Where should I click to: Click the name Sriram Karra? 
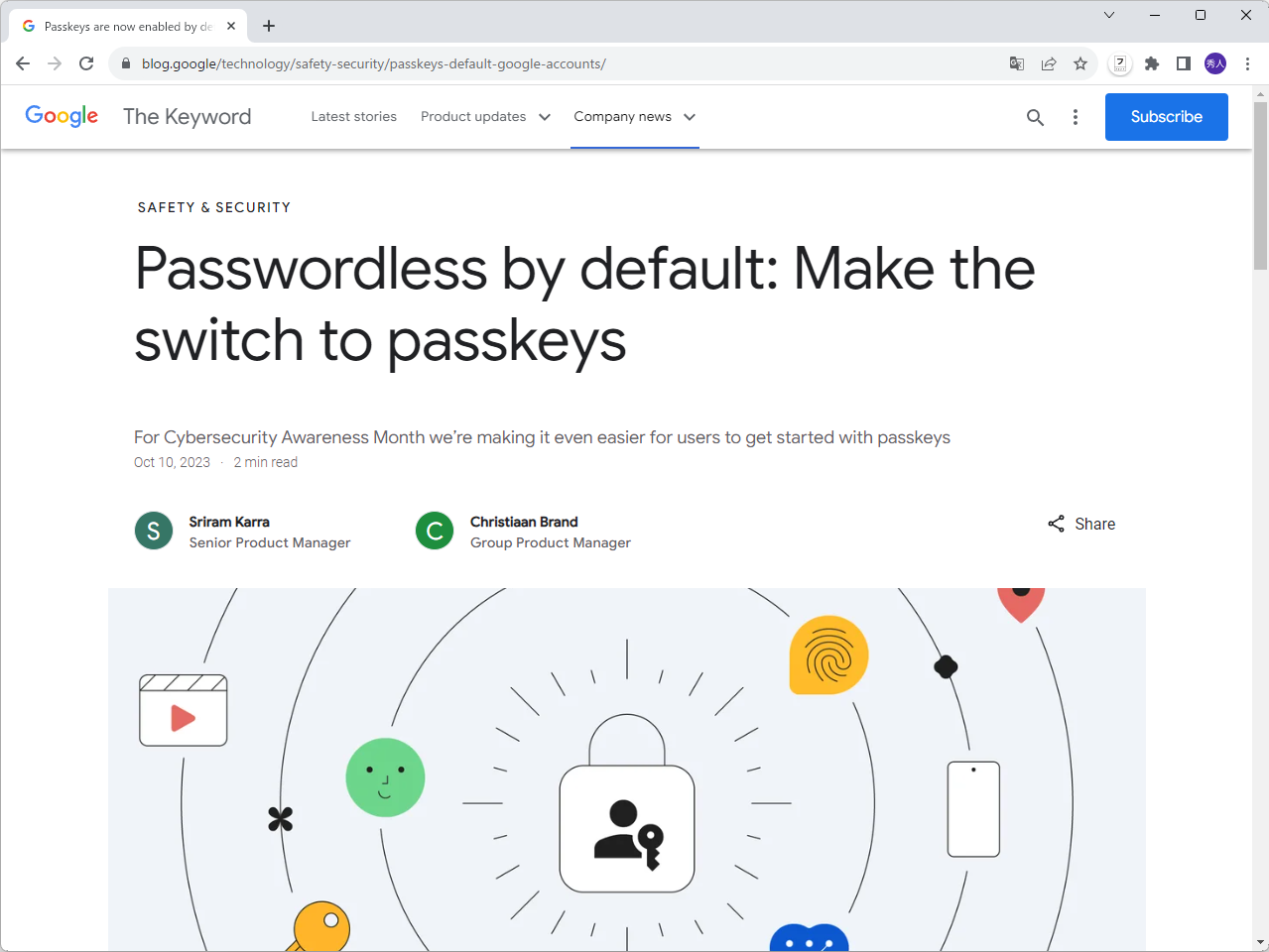coord(229,522)
